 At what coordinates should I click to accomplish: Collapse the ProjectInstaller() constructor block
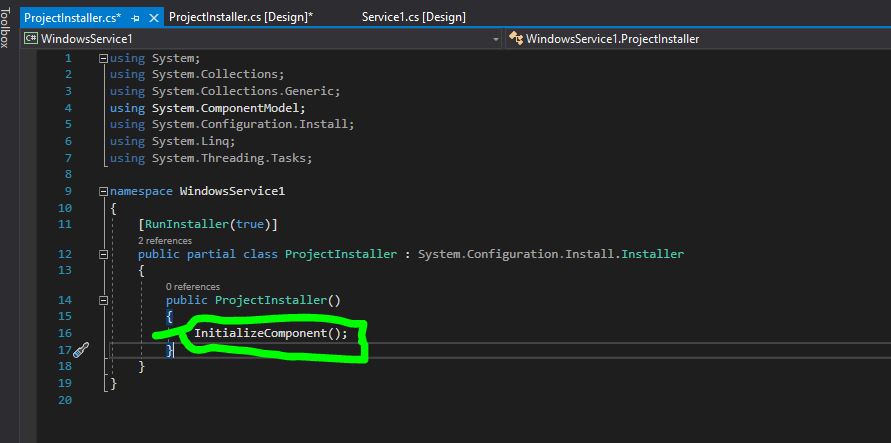click(103, 300)
